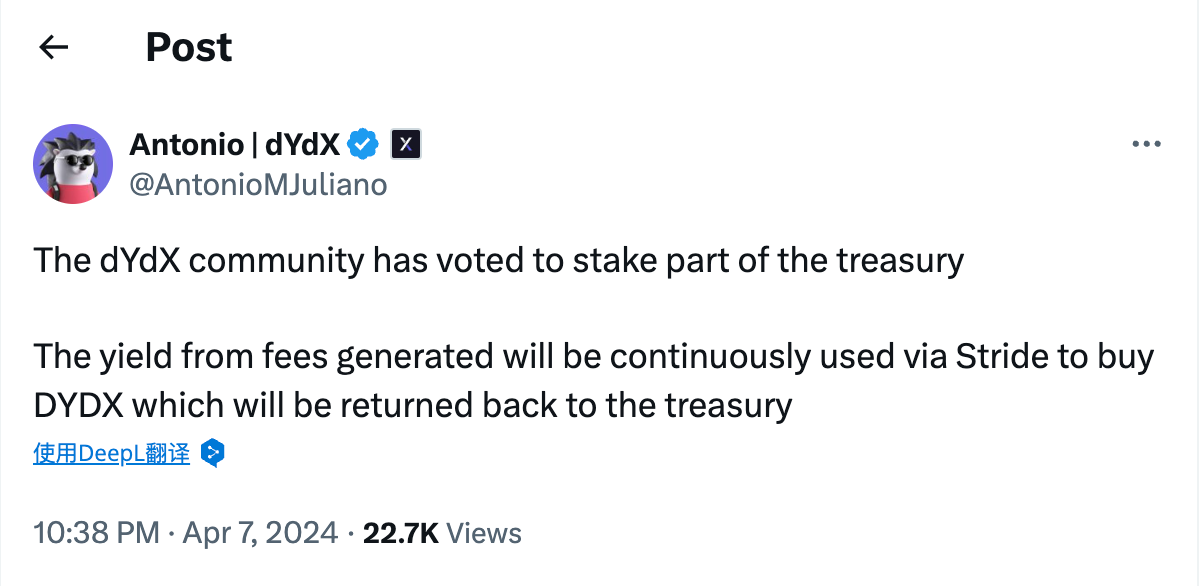Click the Post page heading

click(189, 47)
